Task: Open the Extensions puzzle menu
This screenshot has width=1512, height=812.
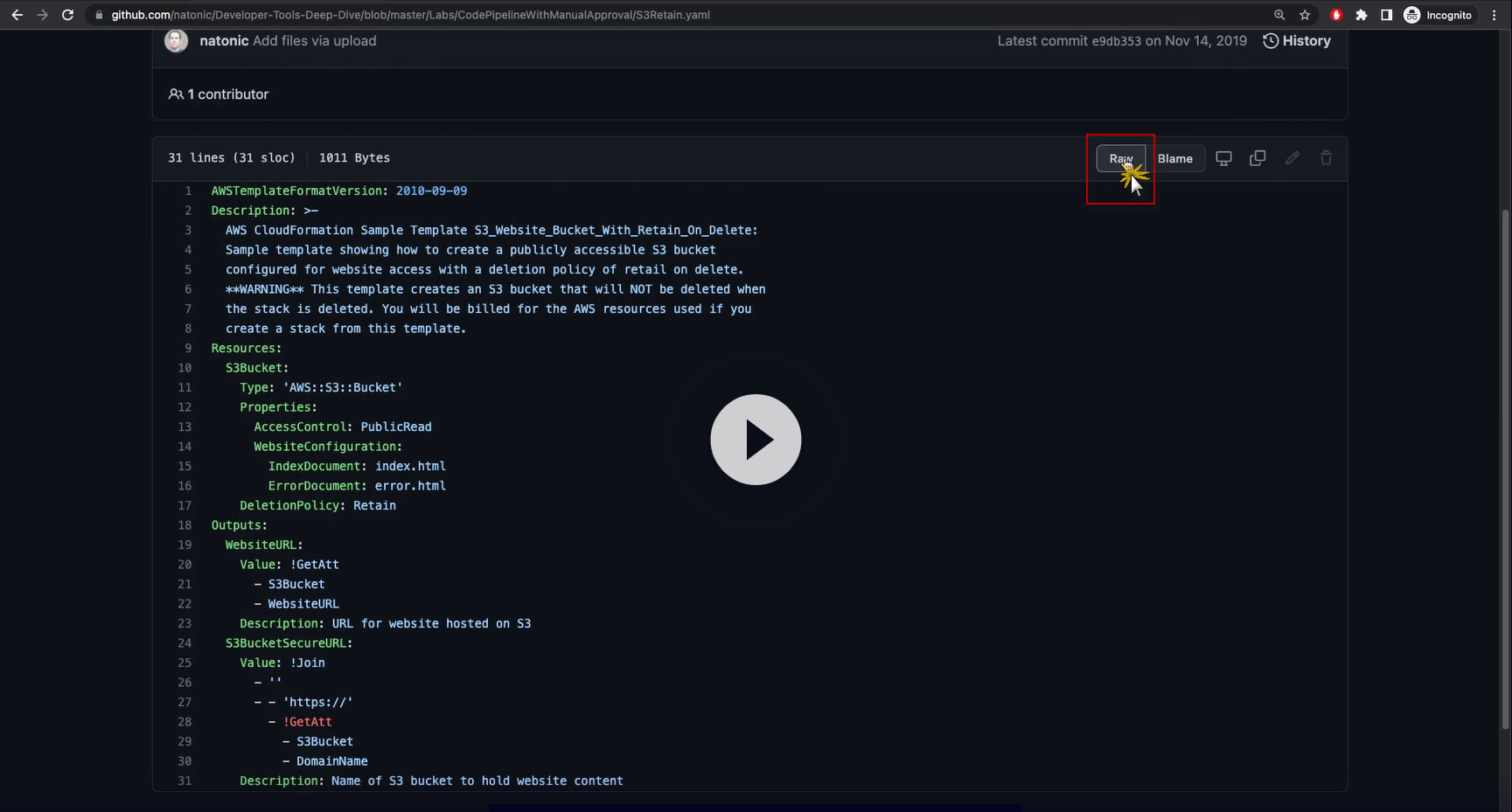Action: (1362, 15)
